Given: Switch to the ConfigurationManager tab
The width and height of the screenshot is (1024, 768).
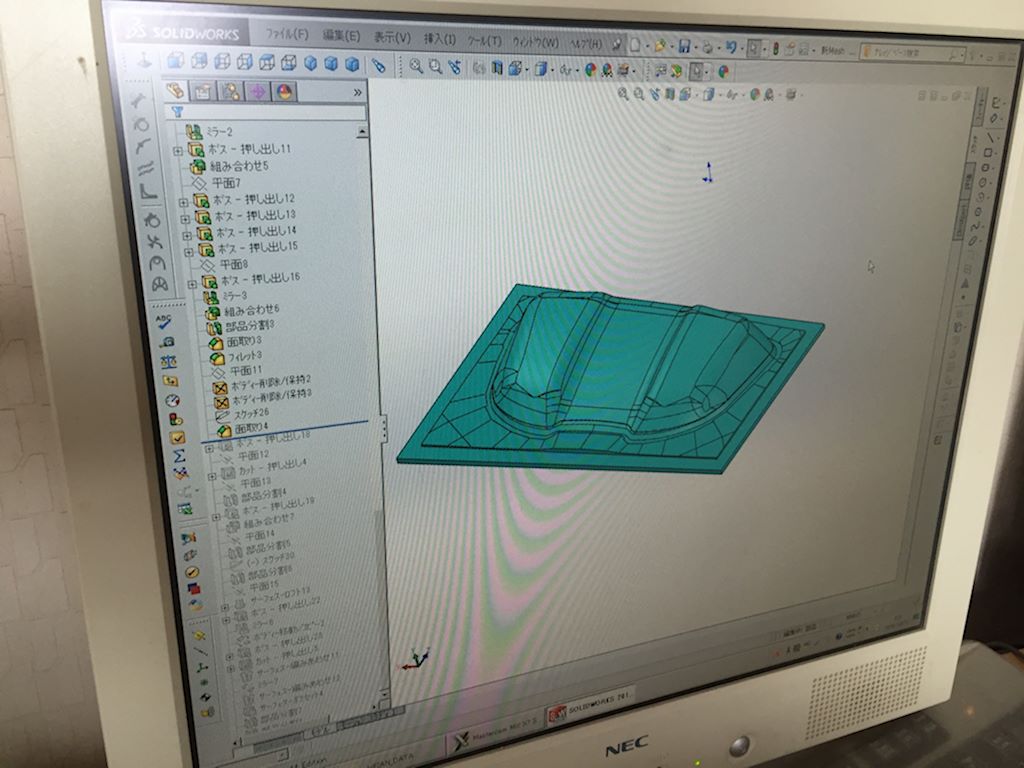Looking at the screenshot, I should (230, 92).
